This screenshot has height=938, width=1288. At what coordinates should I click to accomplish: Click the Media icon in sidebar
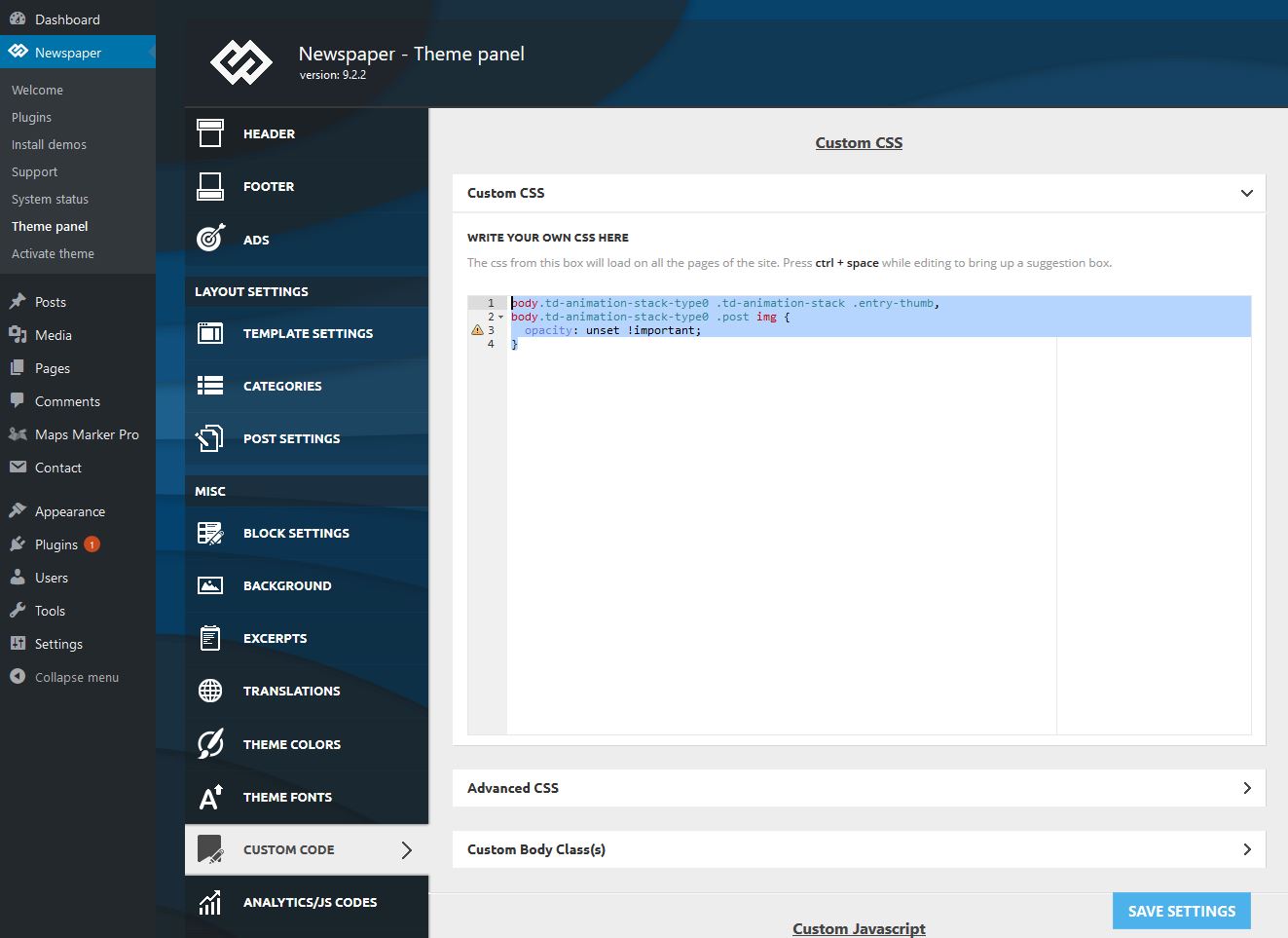click(18, 335)
